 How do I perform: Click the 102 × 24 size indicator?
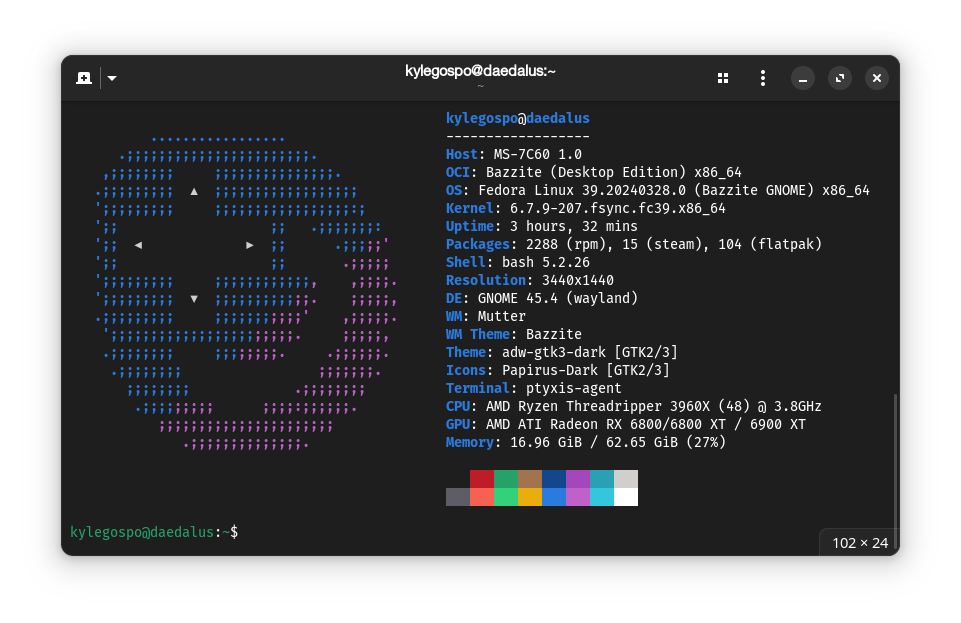pos(860,543)
